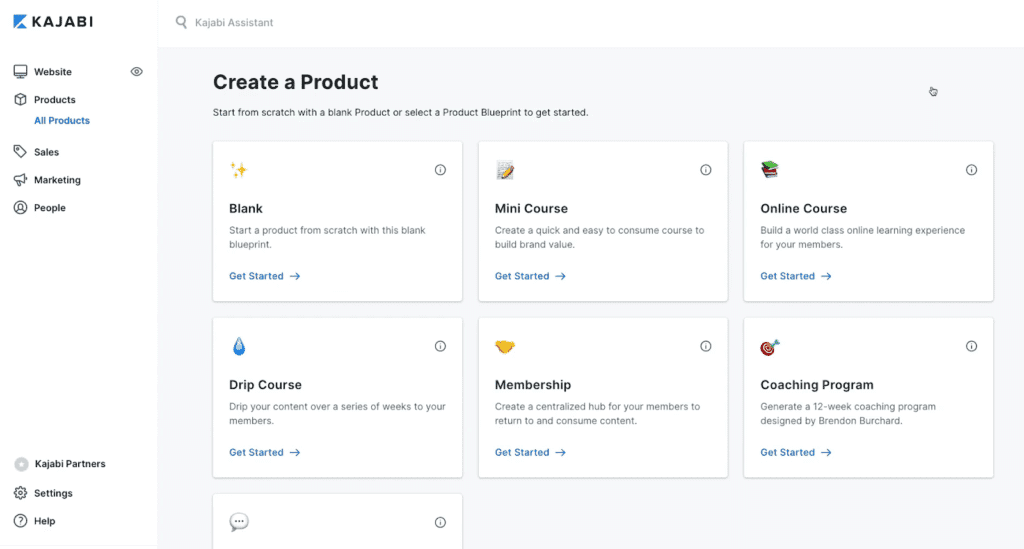Click the People person icon

(x=20, y=208)
